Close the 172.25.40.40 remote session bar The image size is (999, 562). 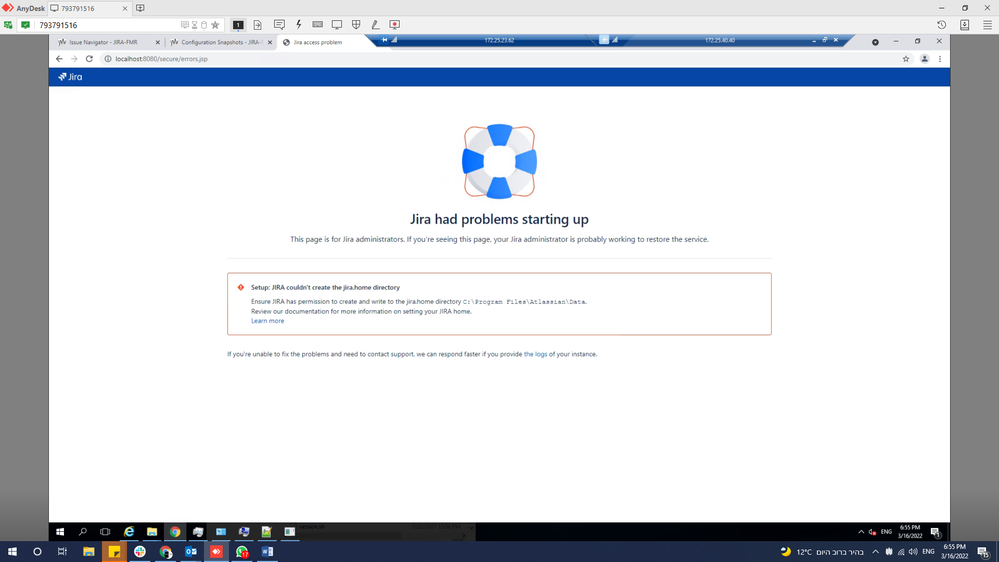tap(836, 40)
